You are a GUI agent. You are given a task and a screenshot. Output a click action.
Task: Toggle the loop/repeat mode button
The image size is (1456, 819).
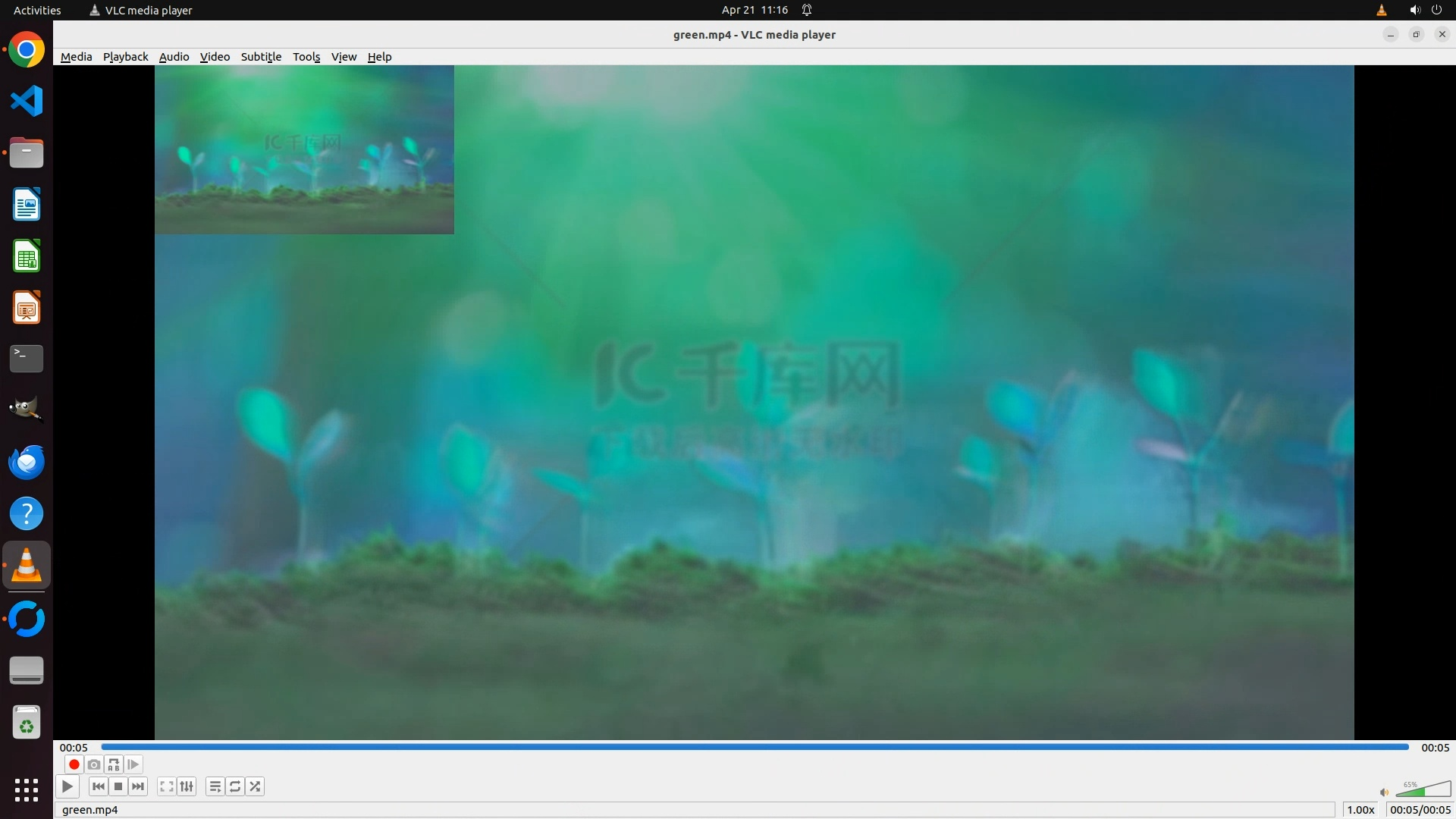(235, 786)
